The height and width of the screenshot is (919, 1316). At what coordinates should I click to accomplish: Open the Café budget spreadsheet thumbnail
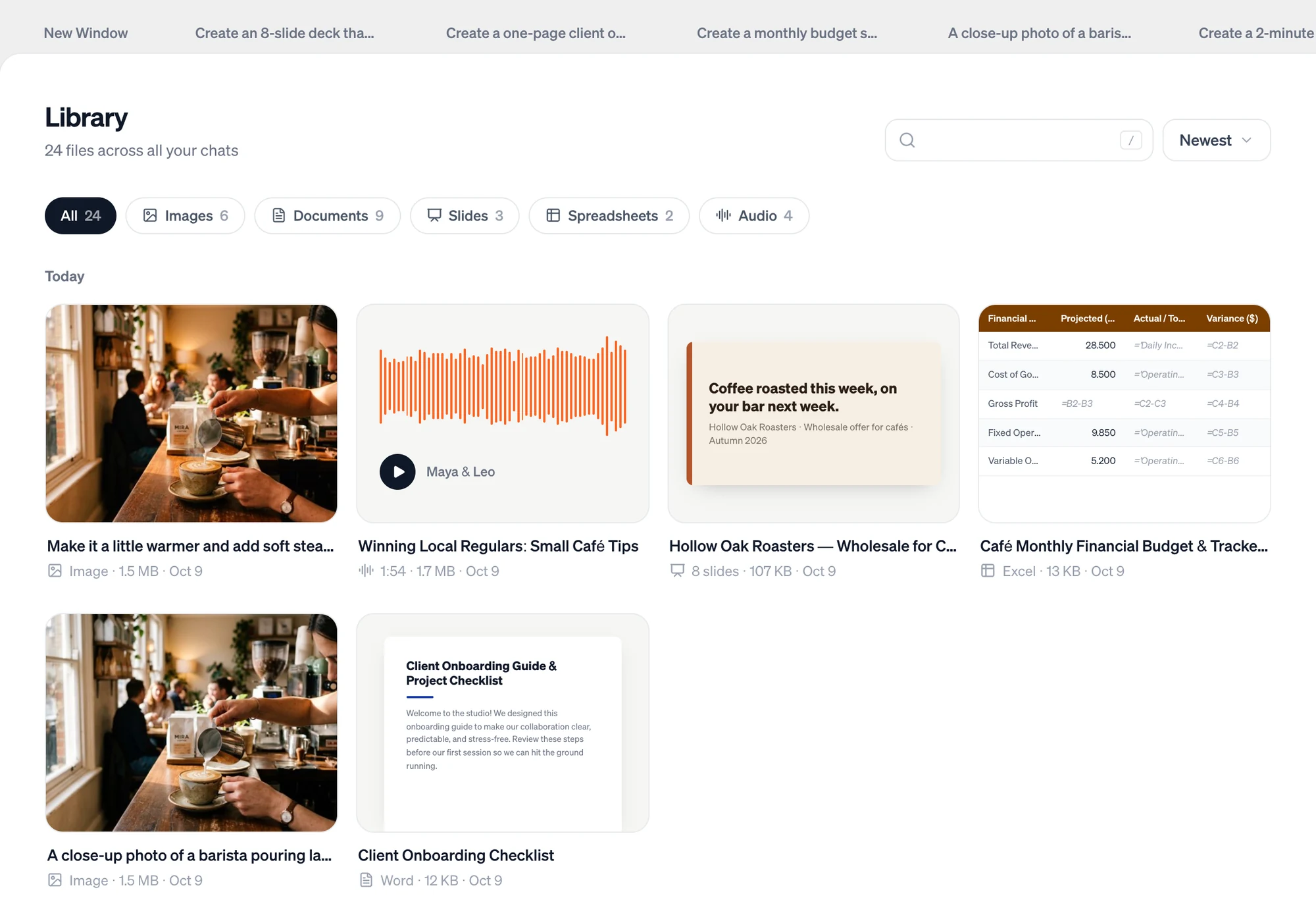[1124, 413]
